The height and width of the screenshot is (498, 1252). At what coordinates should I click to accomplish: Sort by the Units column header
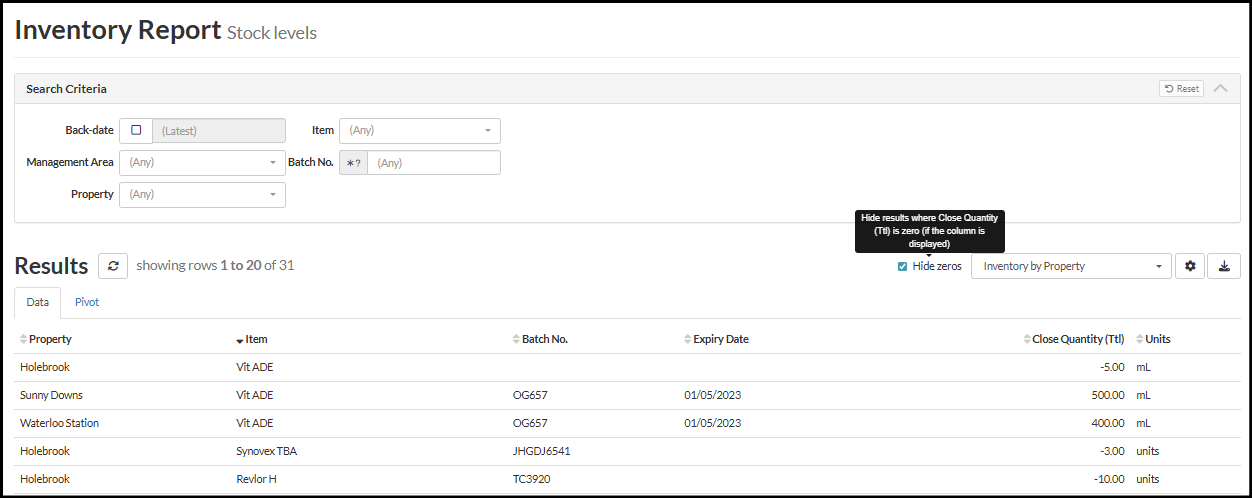pyautogui.click(x=1158, y=339)
